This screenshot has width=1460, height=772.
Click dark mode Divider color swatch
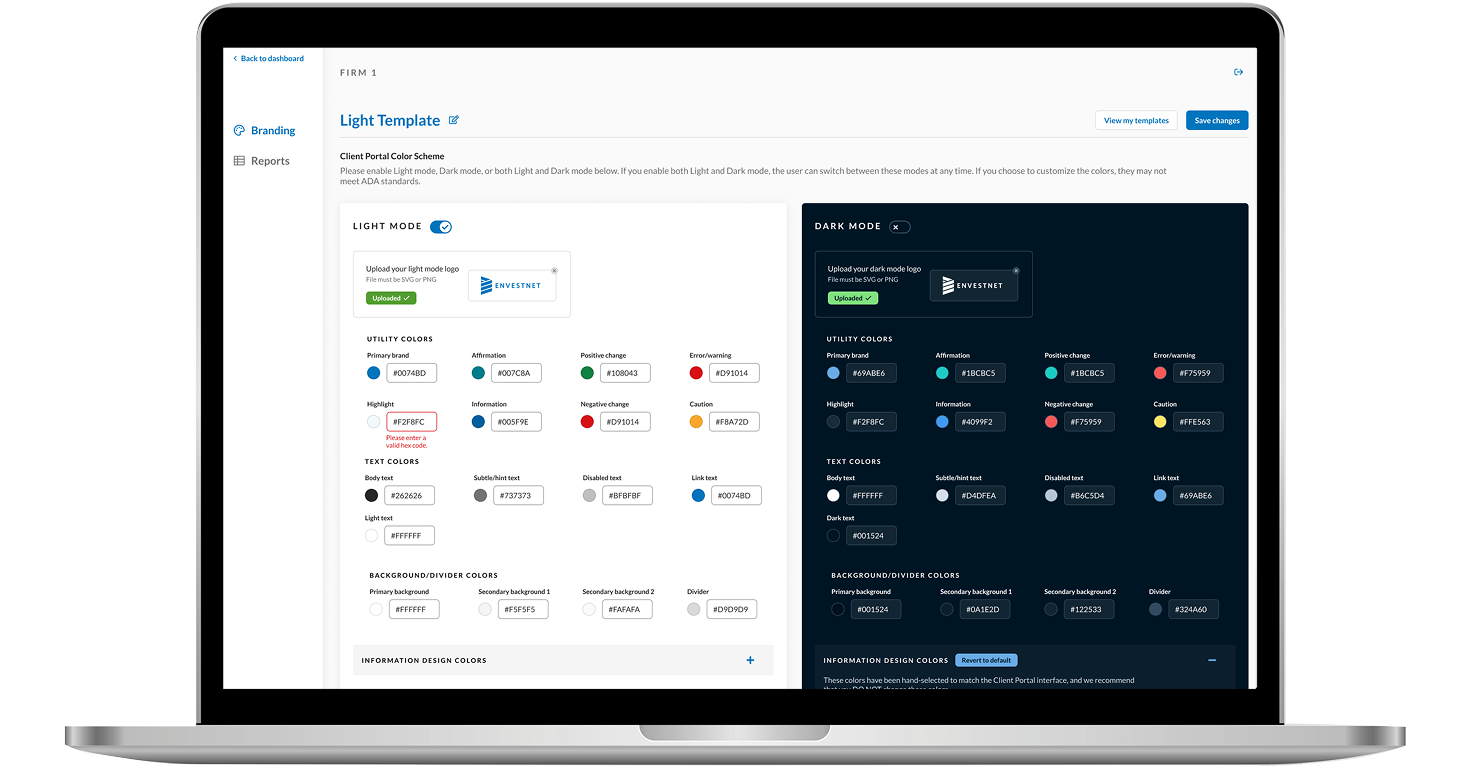[1156, 609]
